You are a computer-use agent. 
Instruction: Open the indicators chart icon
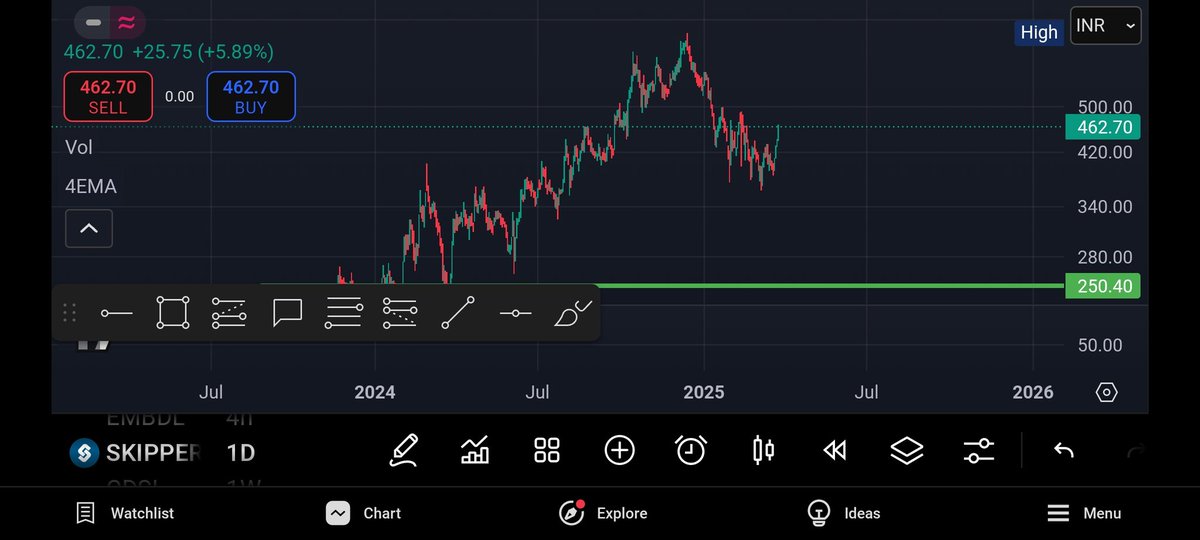475,451
